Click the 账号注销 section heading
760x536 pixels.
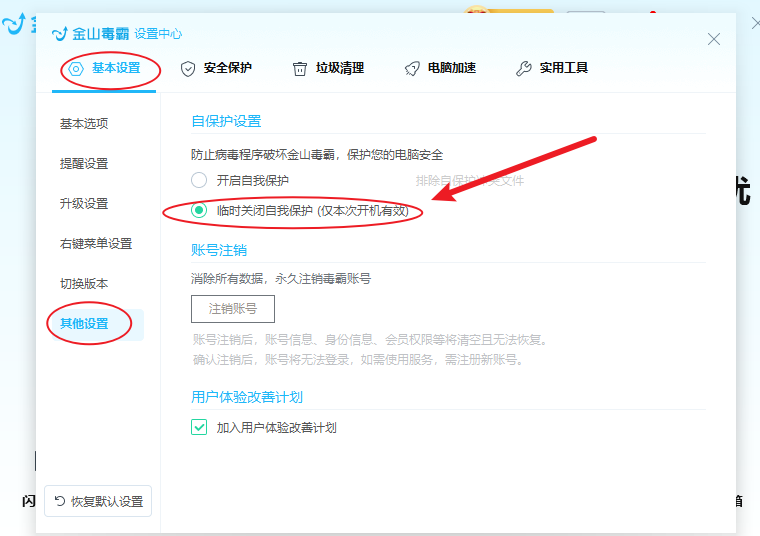[219, 251]
